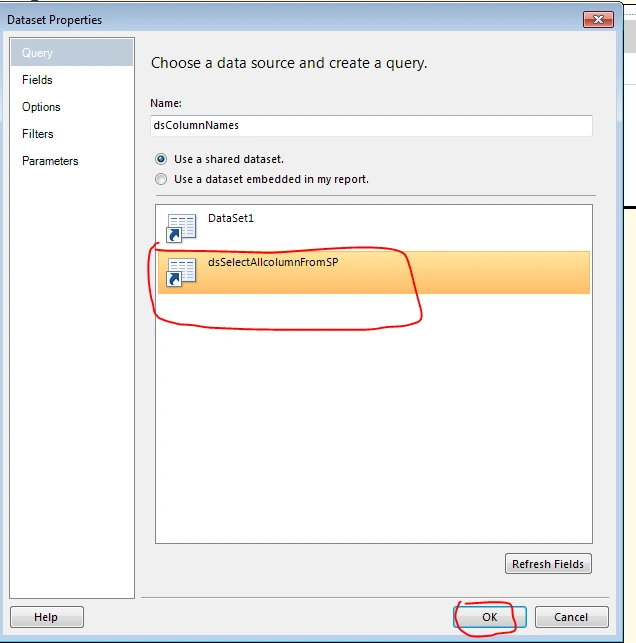
Task: Click the DataSet1 shared dataset icon
Action: 181,228
